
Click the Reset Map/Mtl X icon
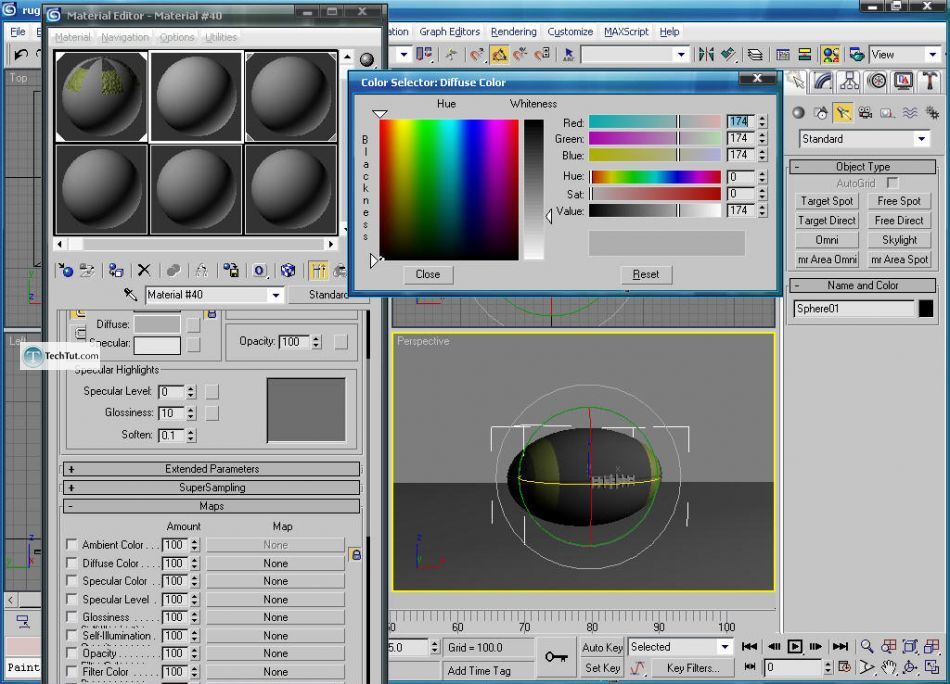pos(144,270)
